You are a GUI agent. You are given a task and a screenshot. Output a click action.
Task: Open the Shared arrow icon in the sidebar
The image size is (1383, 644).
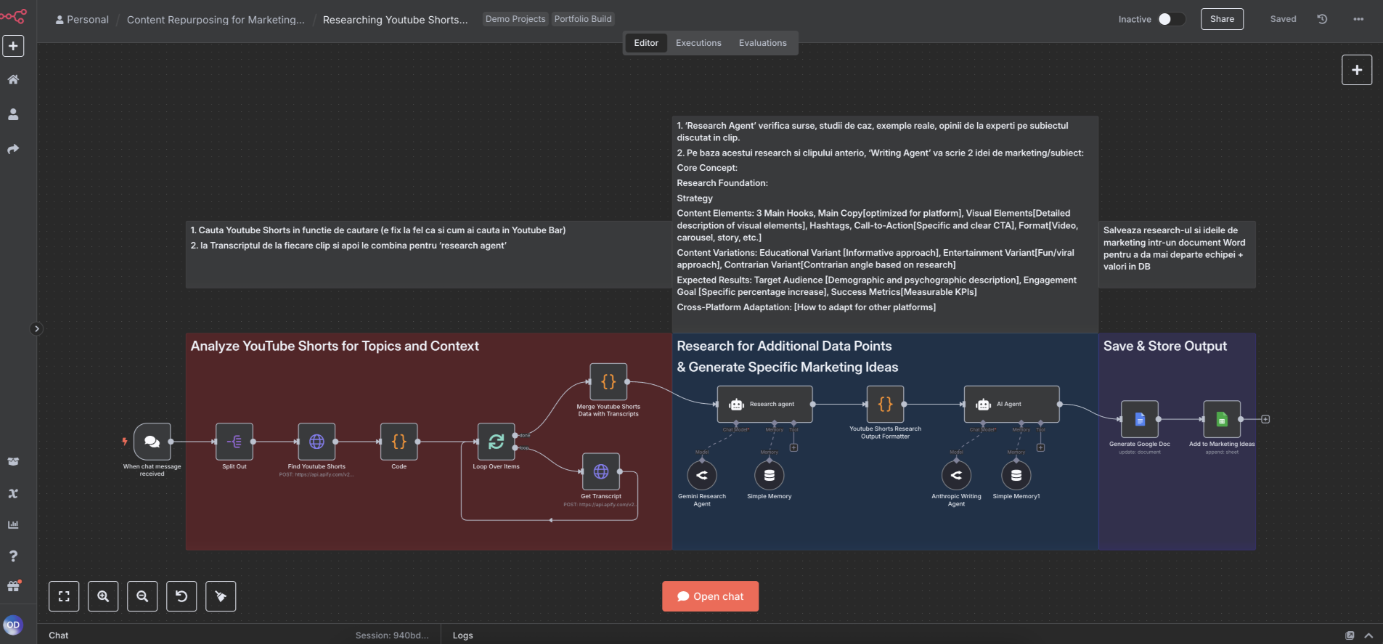click(x=13, y=149)
